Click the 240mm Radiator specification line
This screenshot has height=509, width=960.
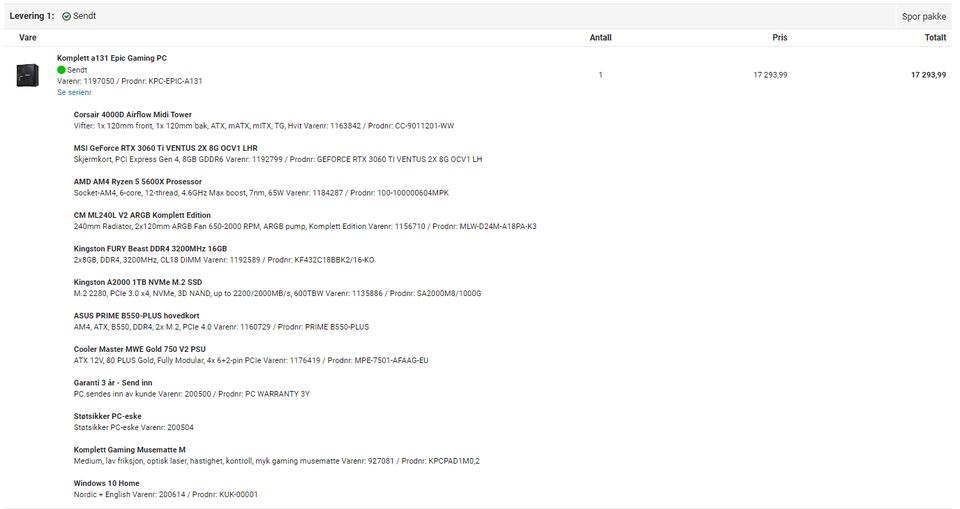pyautogui.click(x=305, y=227)
